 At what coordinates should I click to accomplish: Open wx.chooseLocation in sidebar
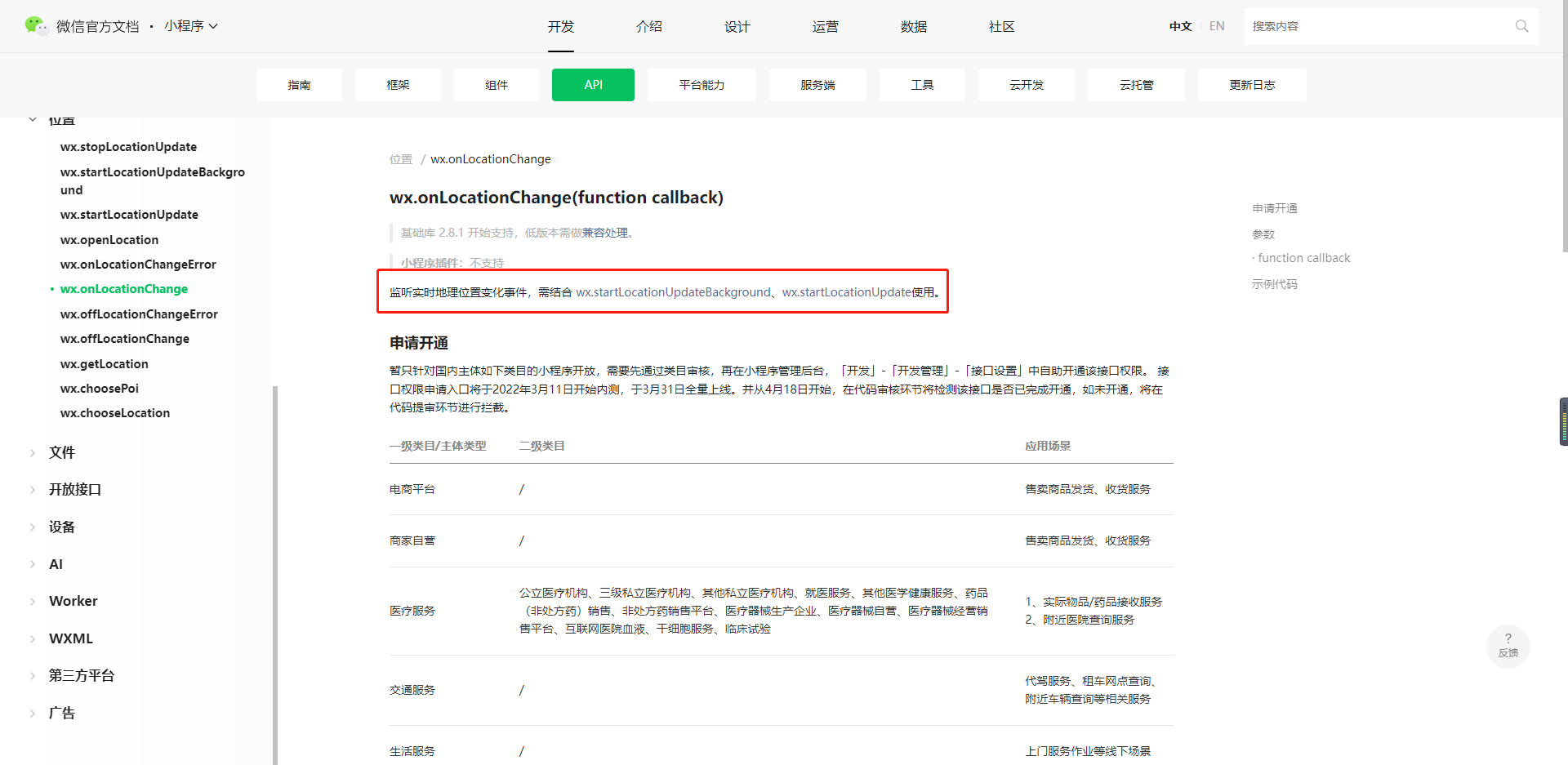[x=115, y=413]
